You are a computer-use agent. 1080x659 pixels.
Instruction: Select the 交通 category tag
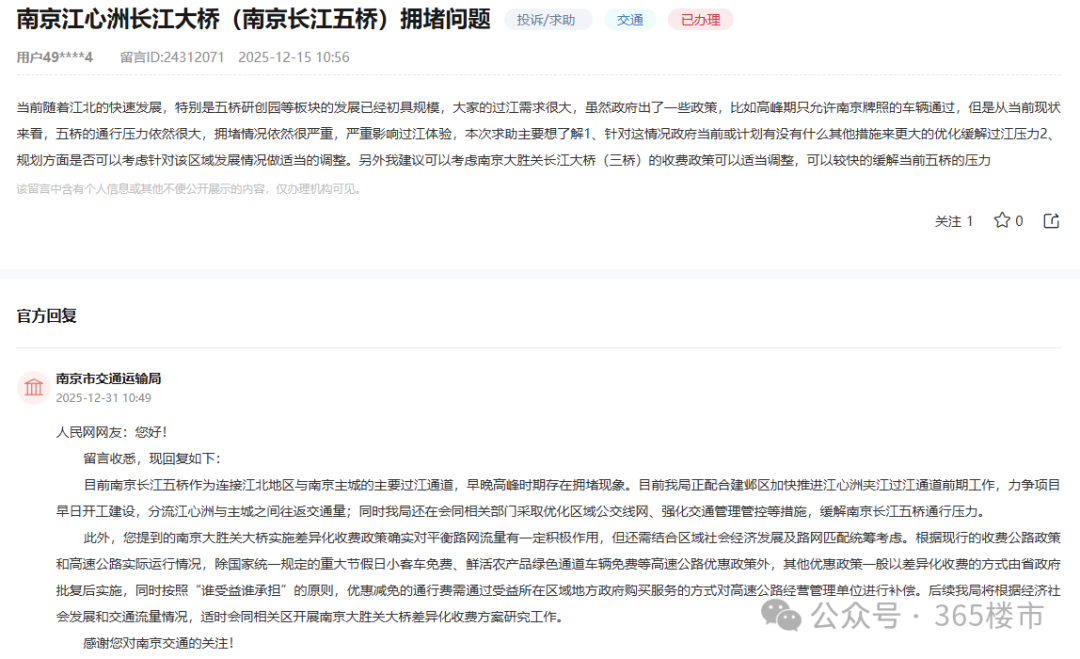click(x=631, y=19)
